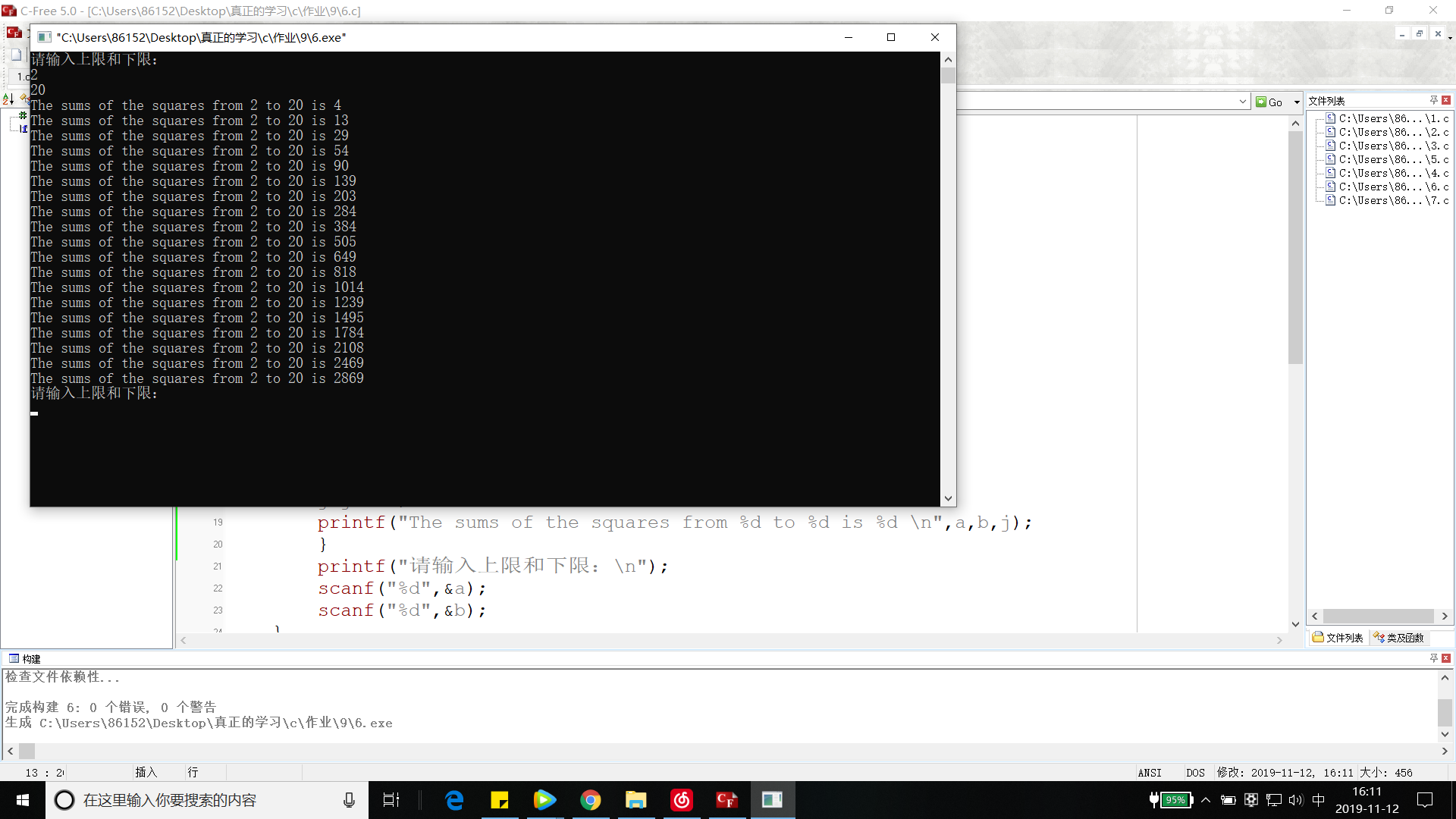This screenshot has width=1456, height=819.
Task: Click the console window title icon
Action: tap(44, 37)
